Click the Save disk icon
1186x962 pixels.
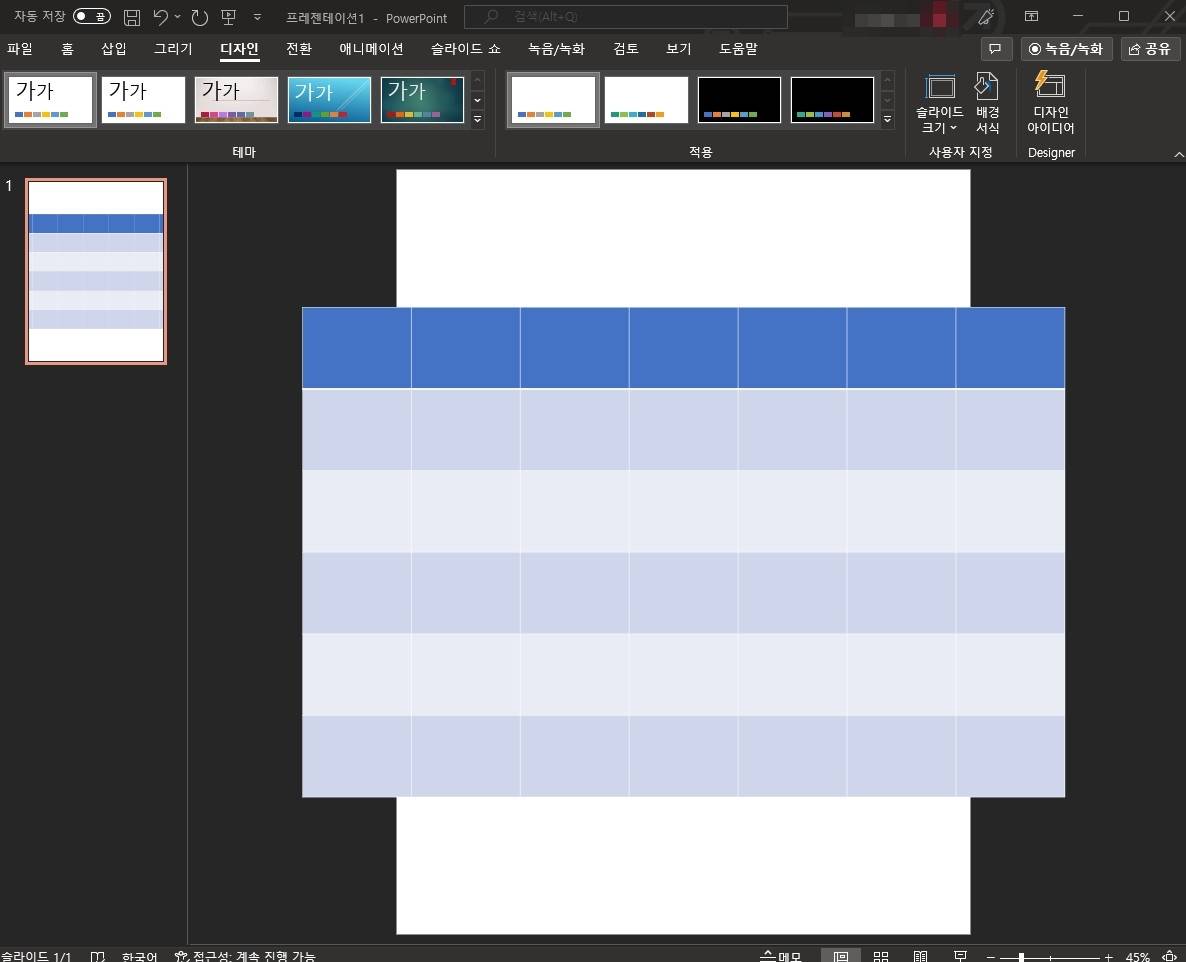[x=132, y=17]
